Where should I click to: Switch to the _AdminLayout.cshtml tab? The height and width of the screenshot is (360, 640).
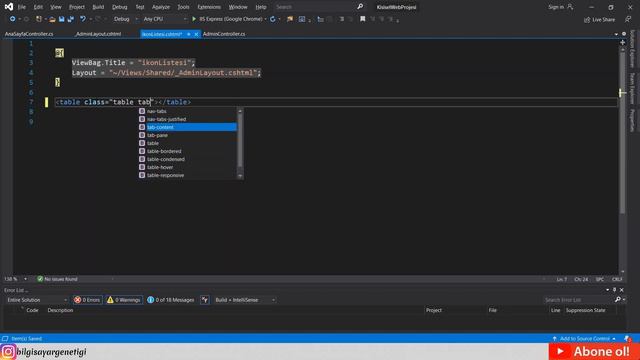click(x=98, y=34)
